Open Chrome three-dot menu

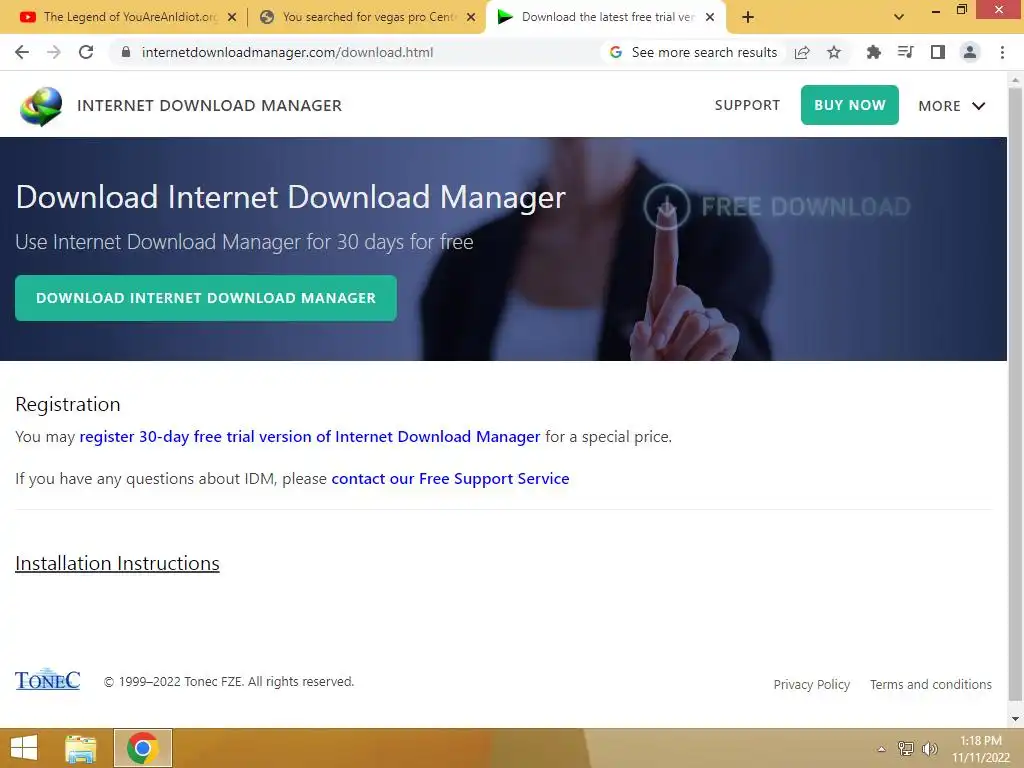pos(1002,52)
